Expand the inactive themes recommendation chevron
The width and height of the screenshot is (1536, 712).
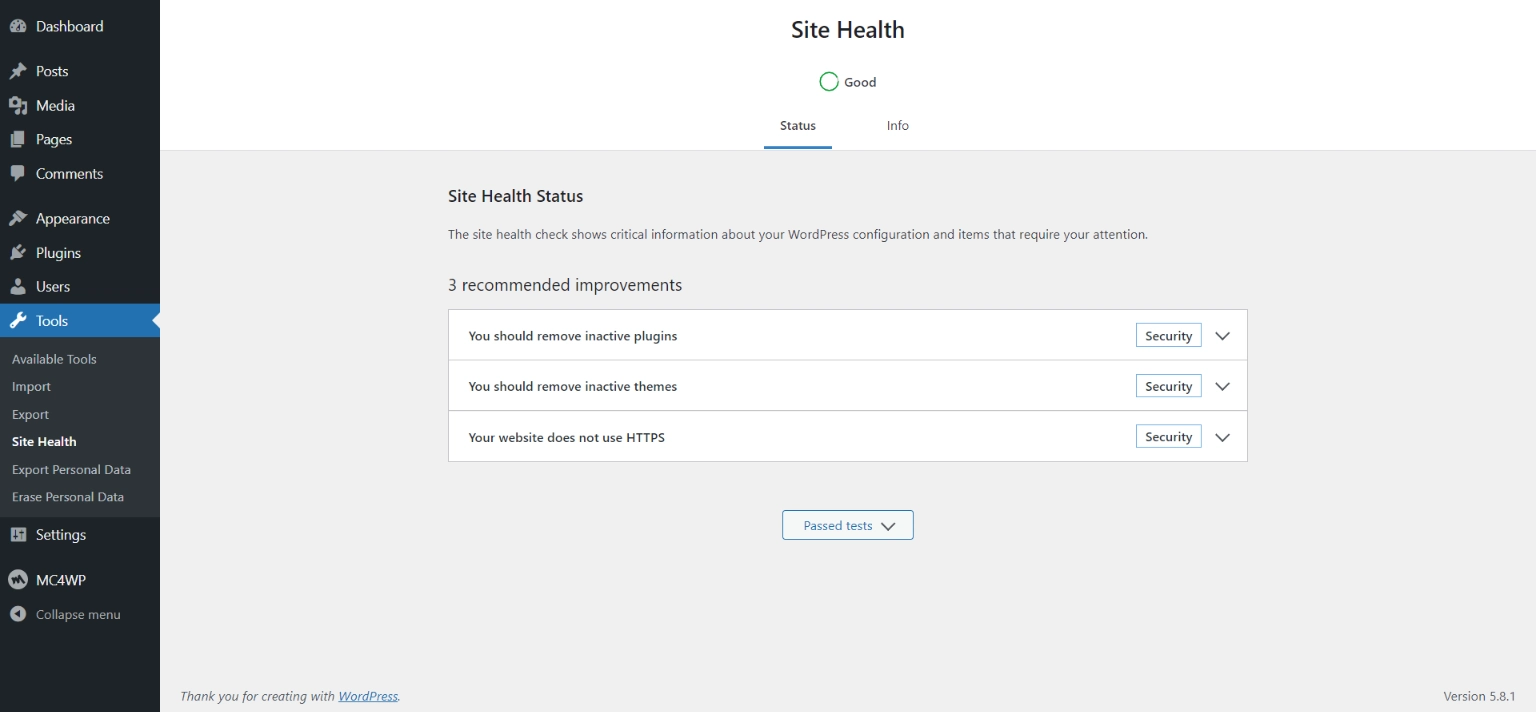(1222, 386)
